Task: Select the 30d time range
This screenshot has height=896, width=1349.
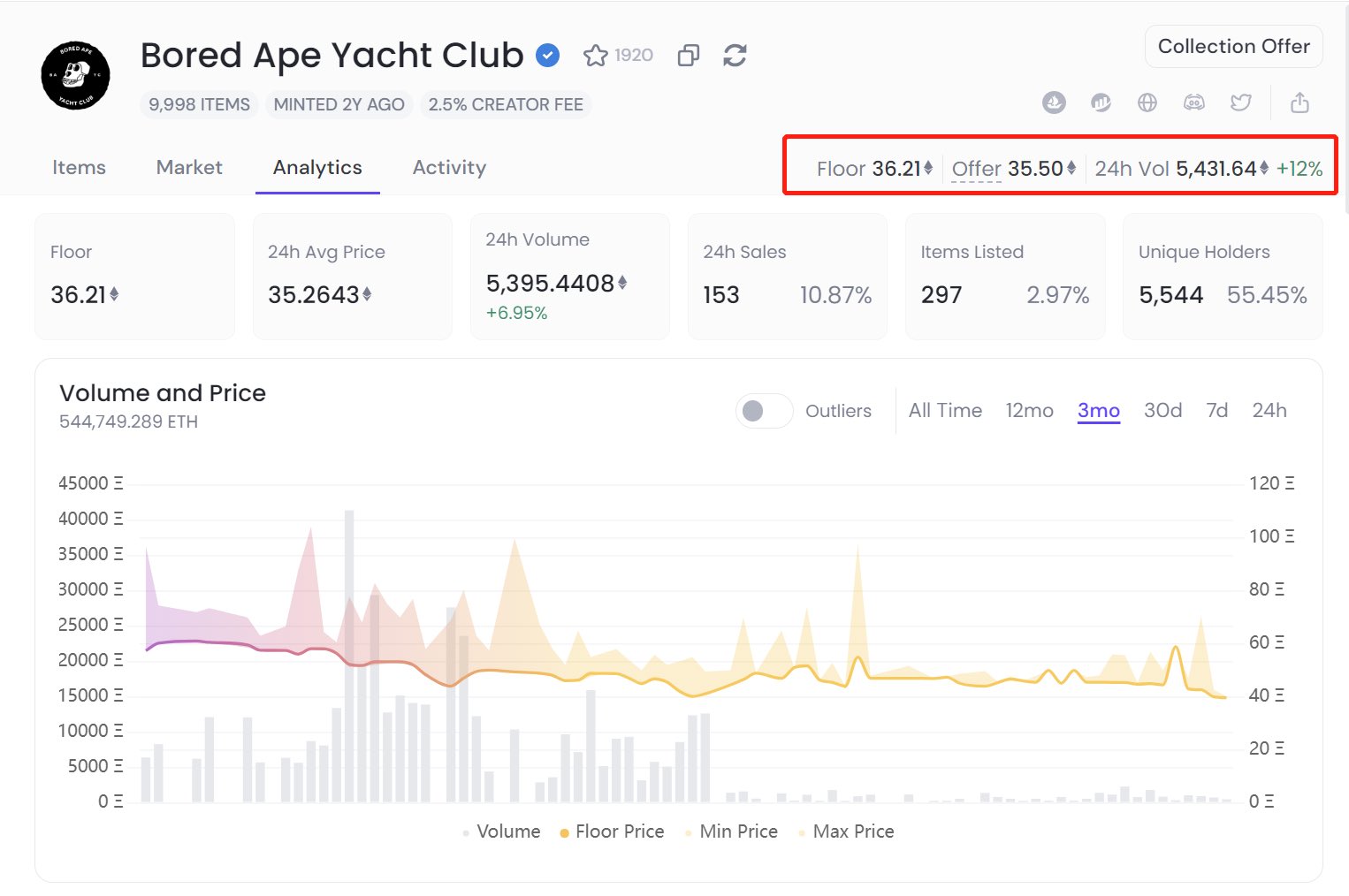Action: coord(1162,411)
